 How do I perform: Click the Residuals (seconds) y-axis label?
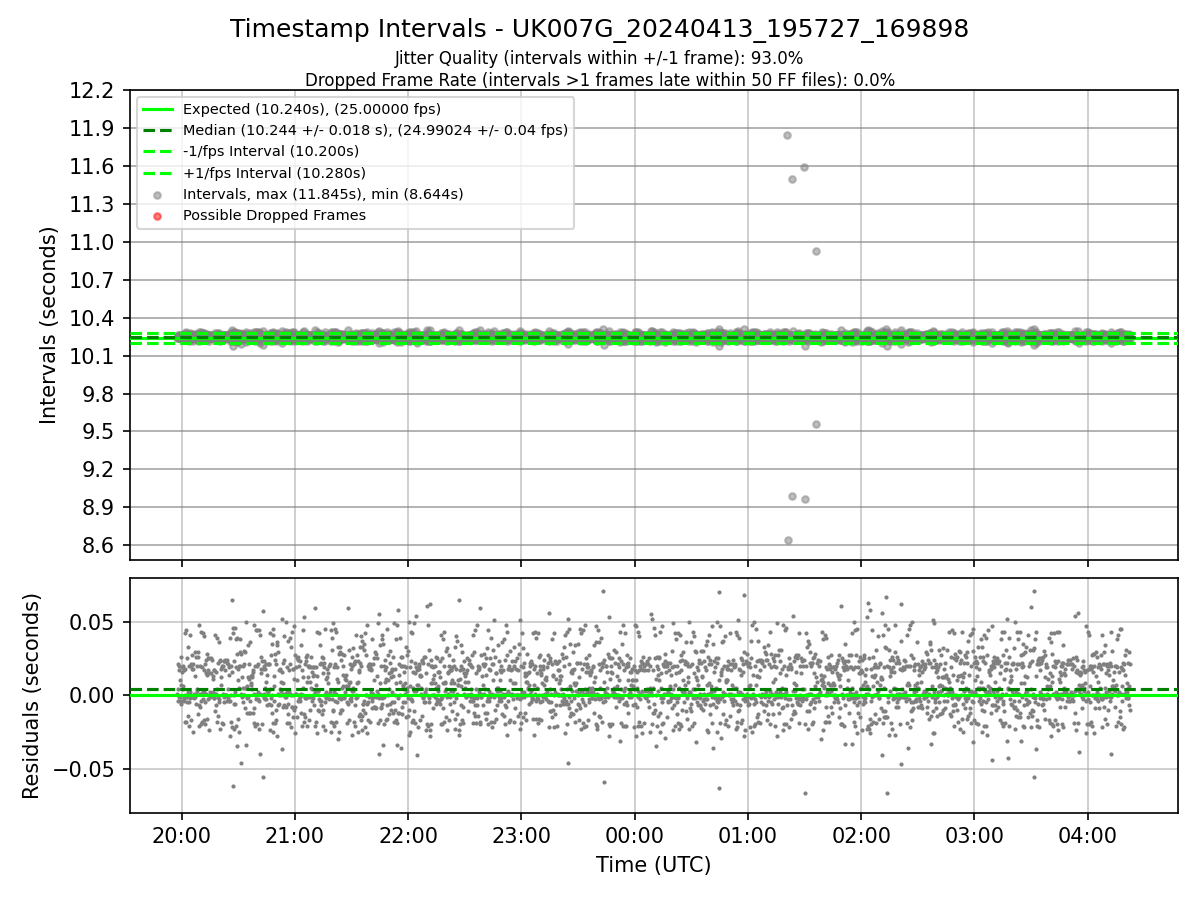(x=32, y=696)
